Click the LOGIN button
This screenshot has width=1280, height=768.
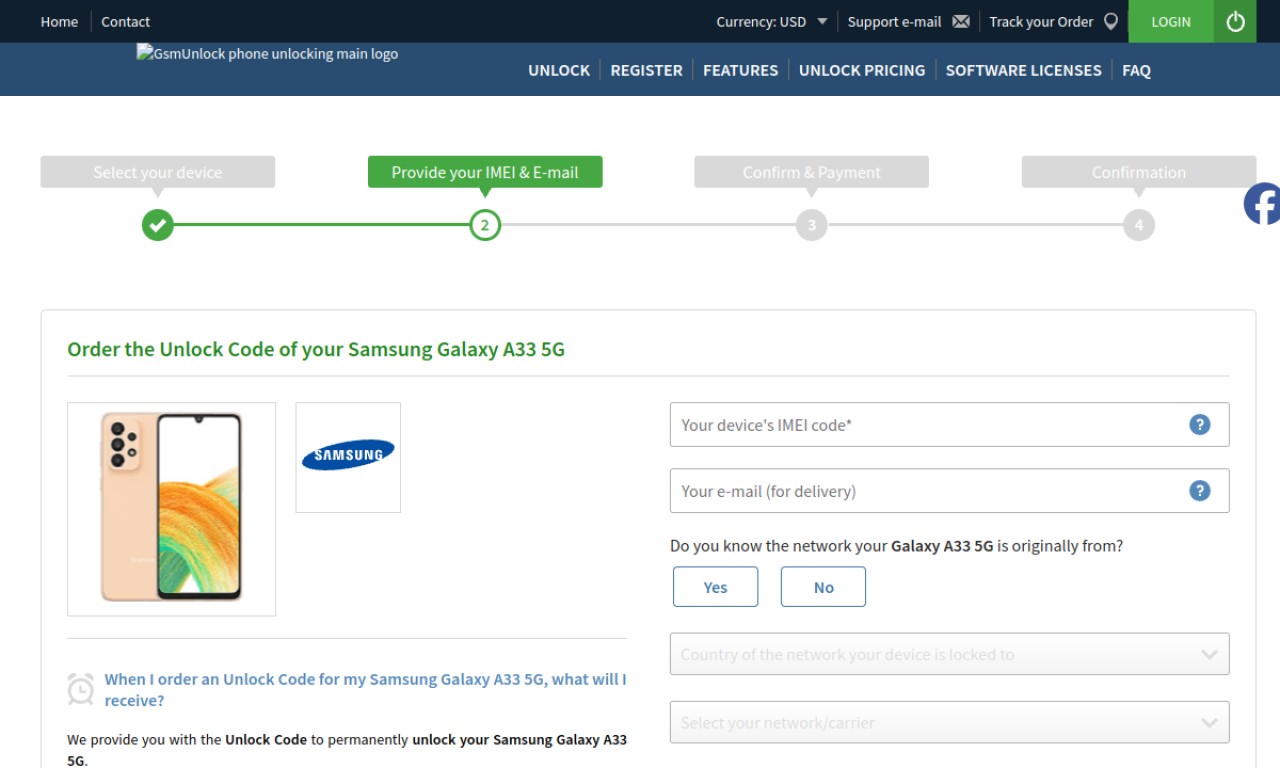pyautogui.click(x=1171, y=21)
